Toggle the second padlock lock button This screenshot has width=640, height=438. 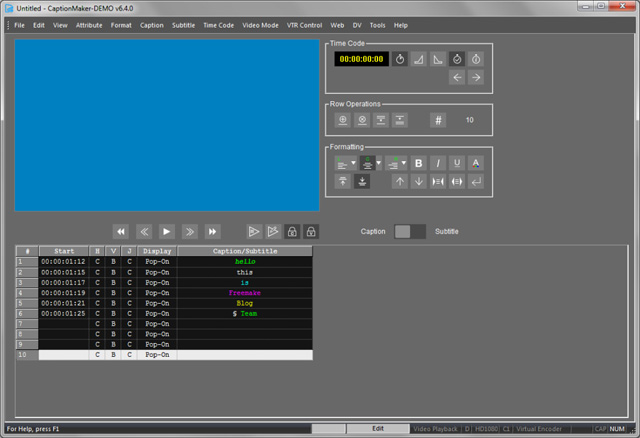coord(311,231)
